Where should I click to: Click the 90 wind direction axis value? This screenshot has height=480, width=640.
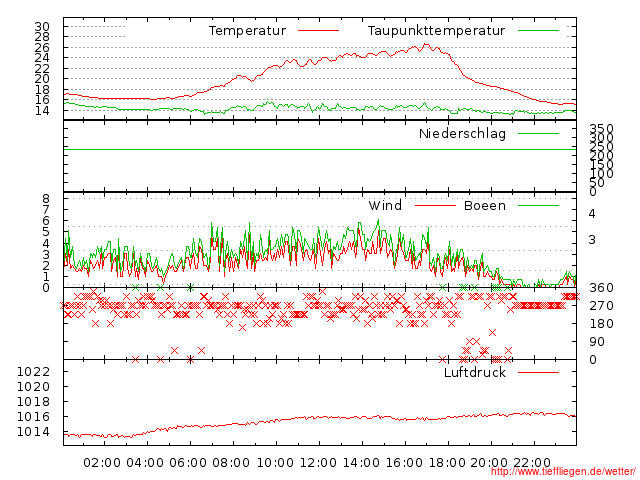pos(597,342)
